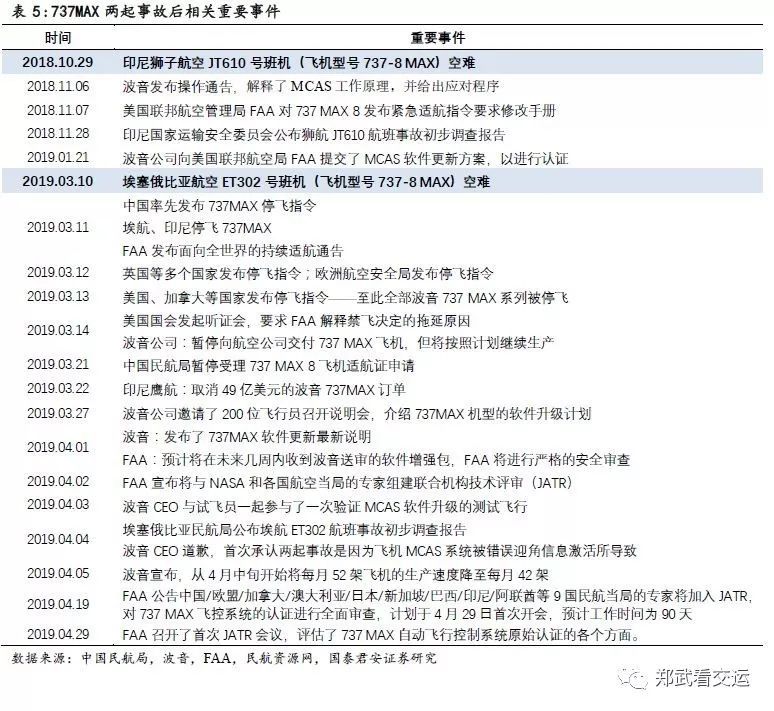Click the 时间 column header
This screenshot has width=774, height=711.
pos(58,38)
